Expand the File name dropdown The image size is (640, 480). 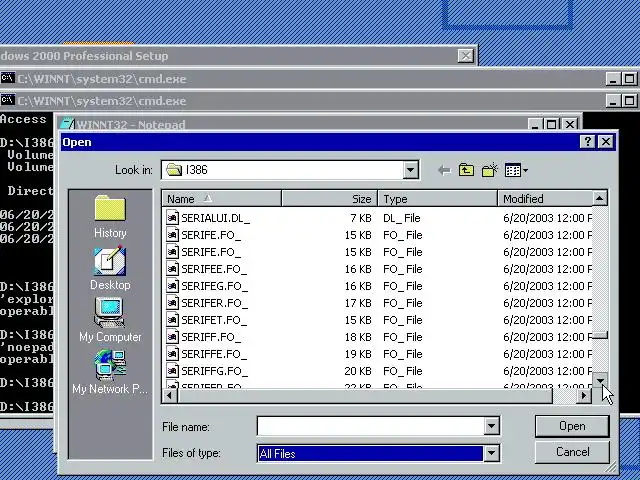click(491, 427)
